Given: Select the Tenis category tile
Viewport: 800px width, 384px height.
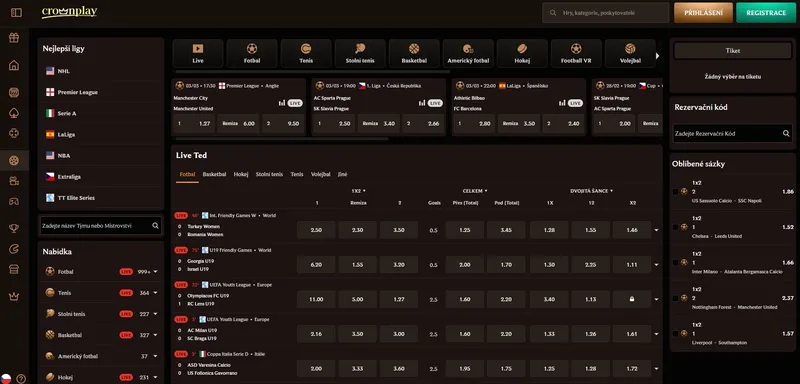Looking at the screenshot, I should click(306, 54).
